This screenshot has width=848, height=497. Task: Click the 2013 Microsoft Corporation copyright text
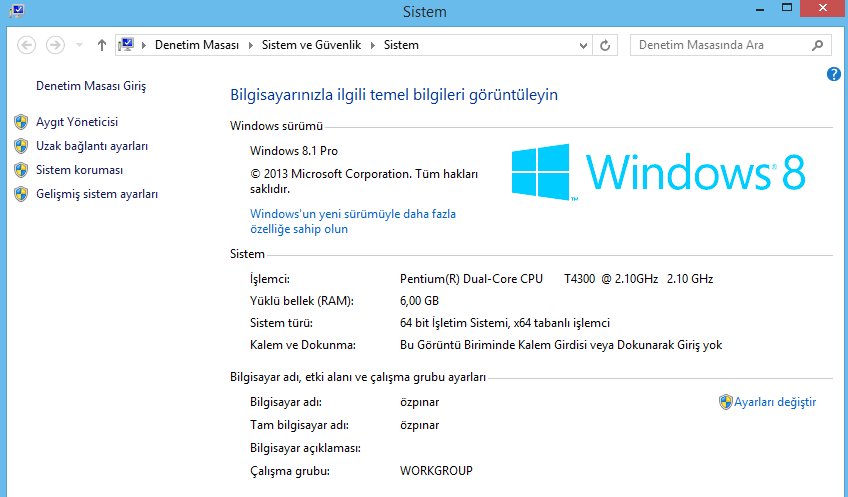[x=363, y=181]
